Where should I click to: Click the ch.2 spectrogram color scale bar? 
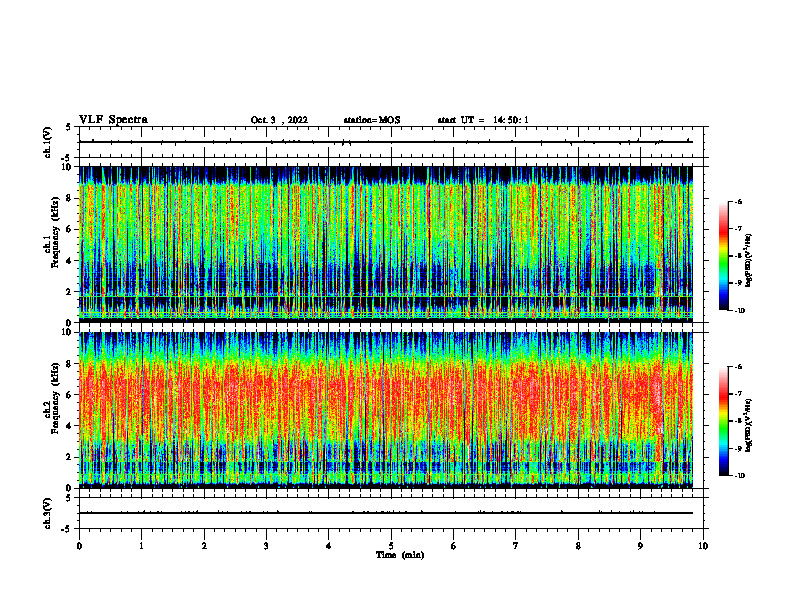[723, 421]
